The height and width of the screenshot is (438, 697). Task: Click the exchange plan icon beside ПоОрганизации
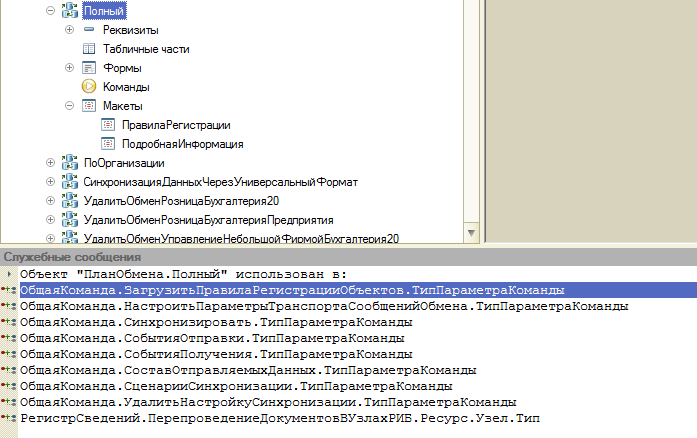[70, 162]
